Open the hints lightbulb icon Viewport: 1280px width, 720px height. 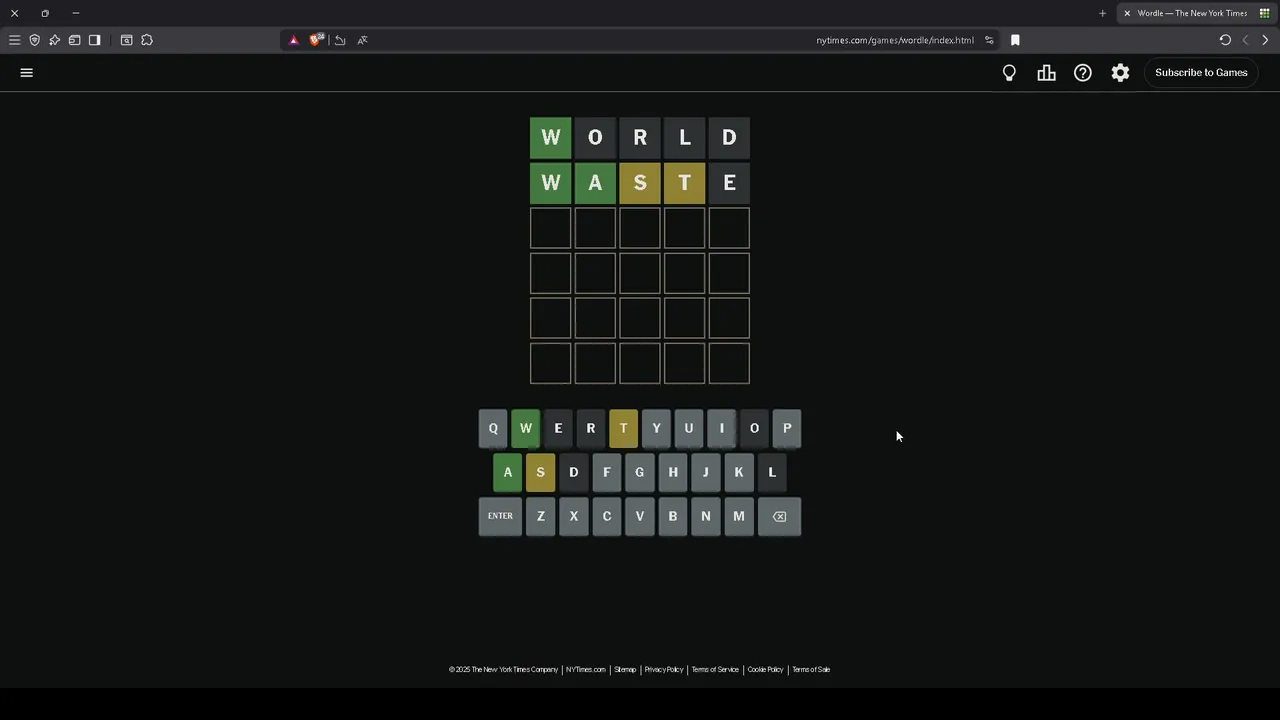point(1009,72)
